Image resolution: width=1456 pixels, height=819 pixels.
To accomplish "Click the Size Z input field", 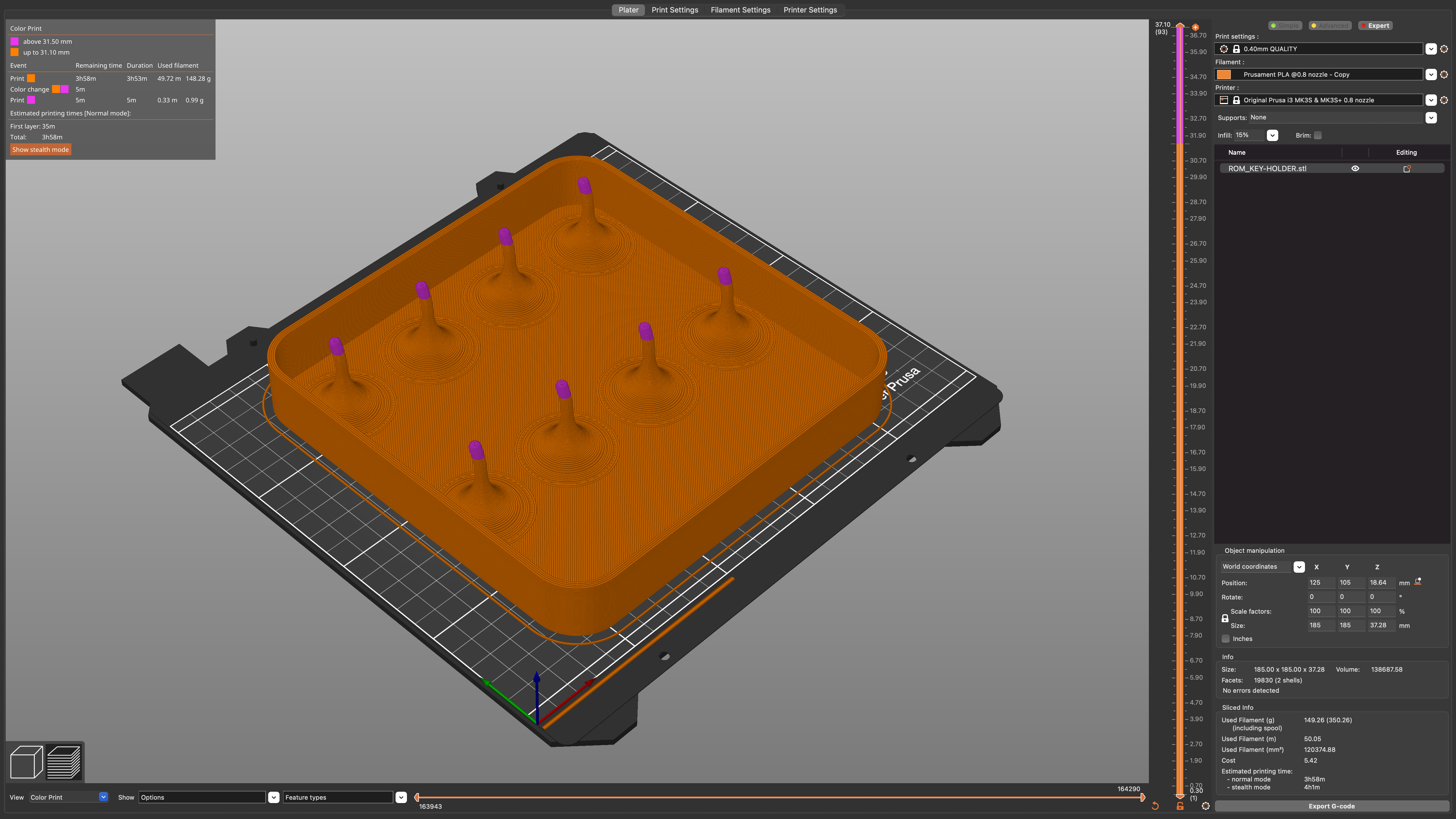I will click(1381, 625).
